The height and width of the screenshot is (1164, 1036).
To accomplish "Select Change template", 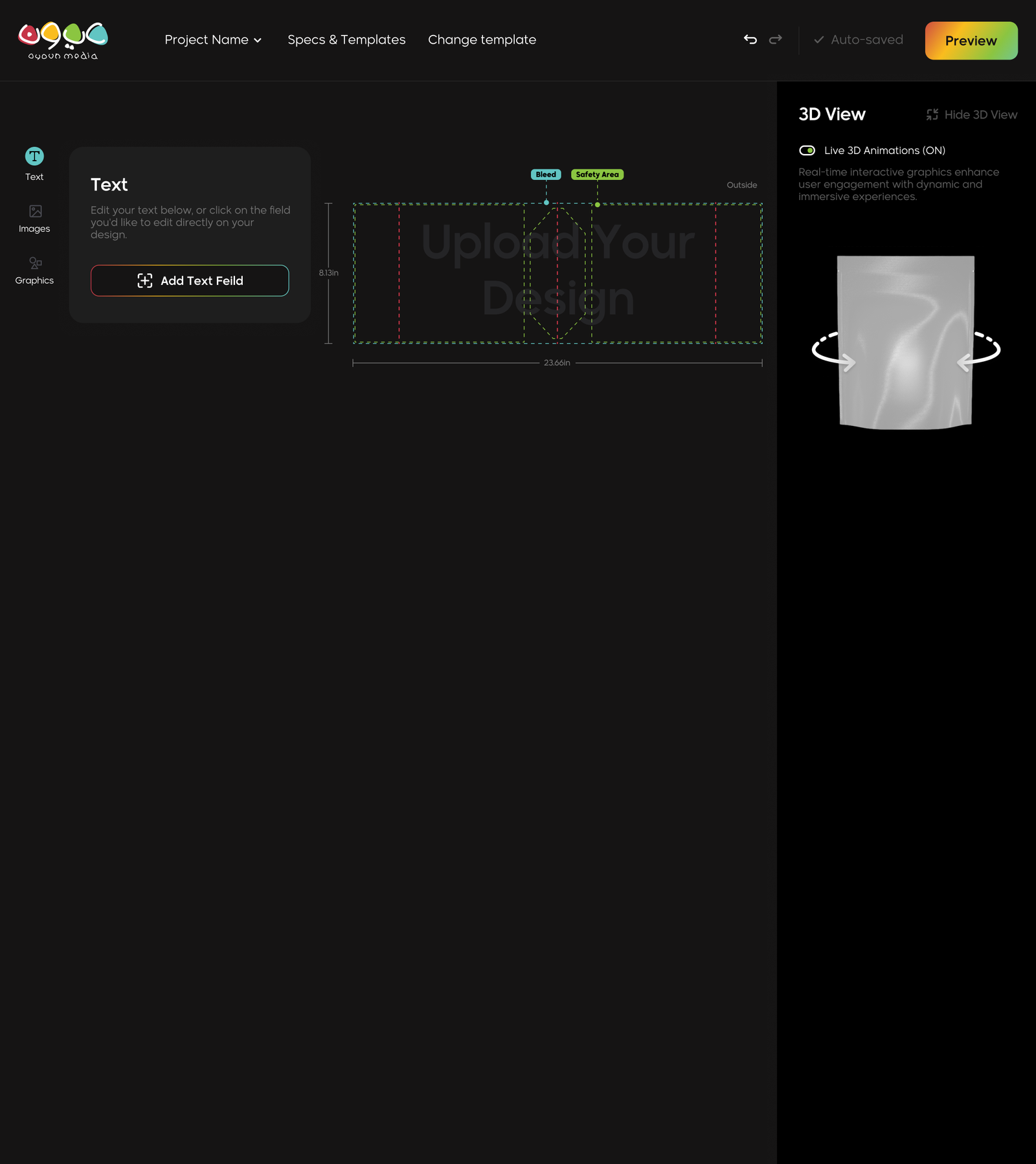I will [482, 40].
